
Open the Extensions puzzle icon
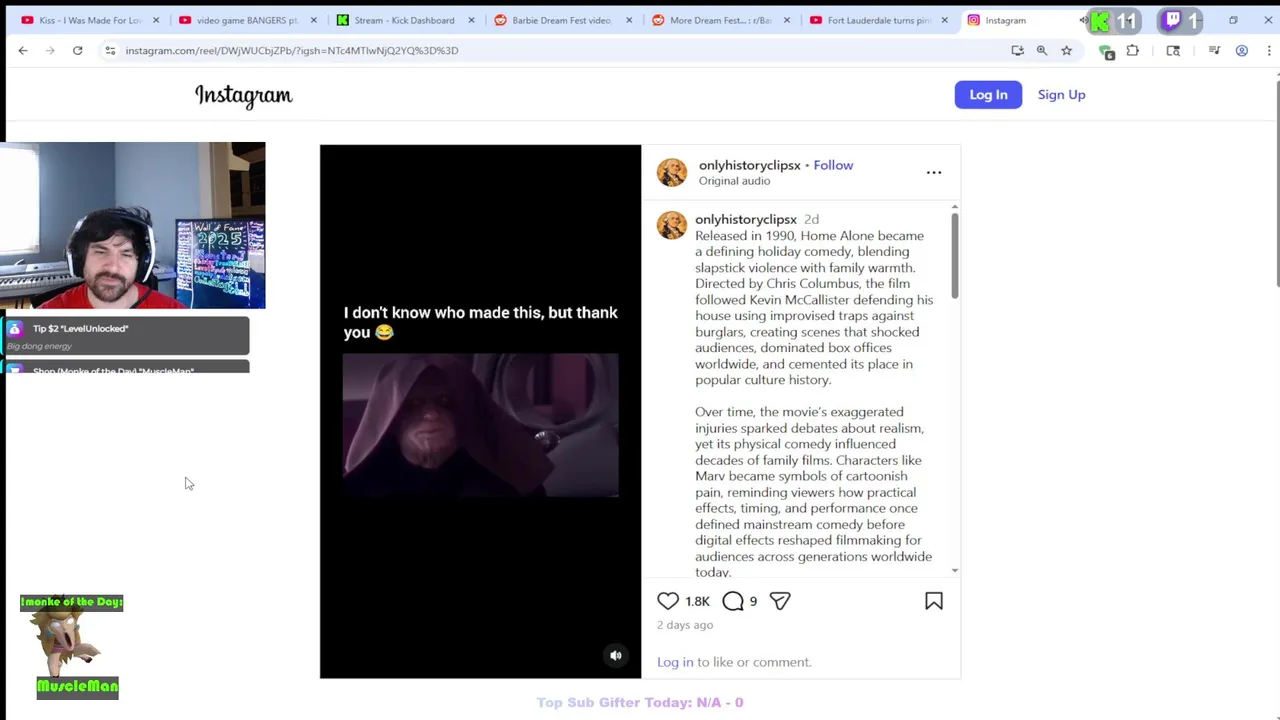[1133, 50]
